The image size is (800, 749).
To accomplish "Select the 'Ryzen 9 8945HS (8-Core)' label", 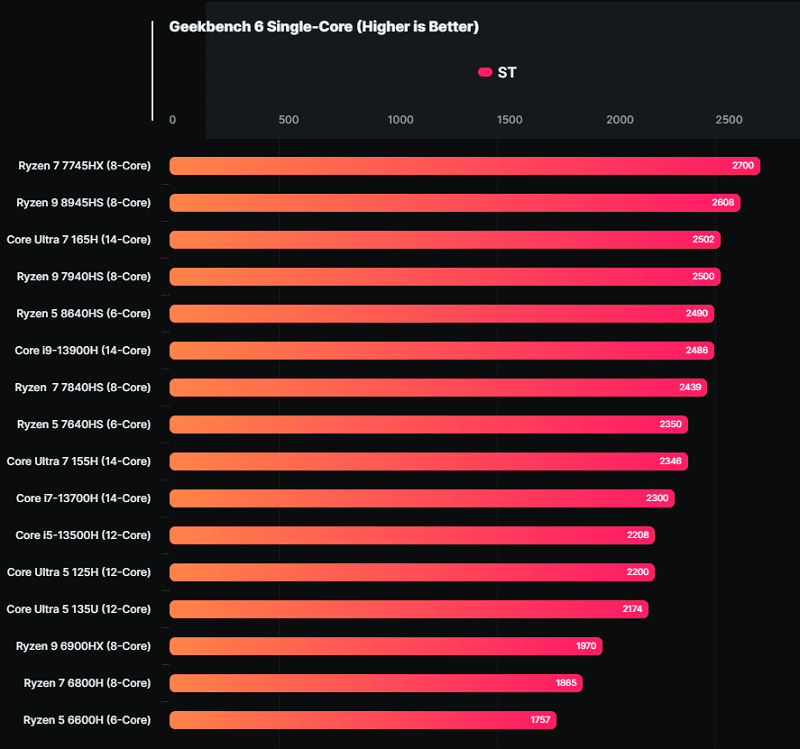I will pyautogui.click(x=84, y=203).
